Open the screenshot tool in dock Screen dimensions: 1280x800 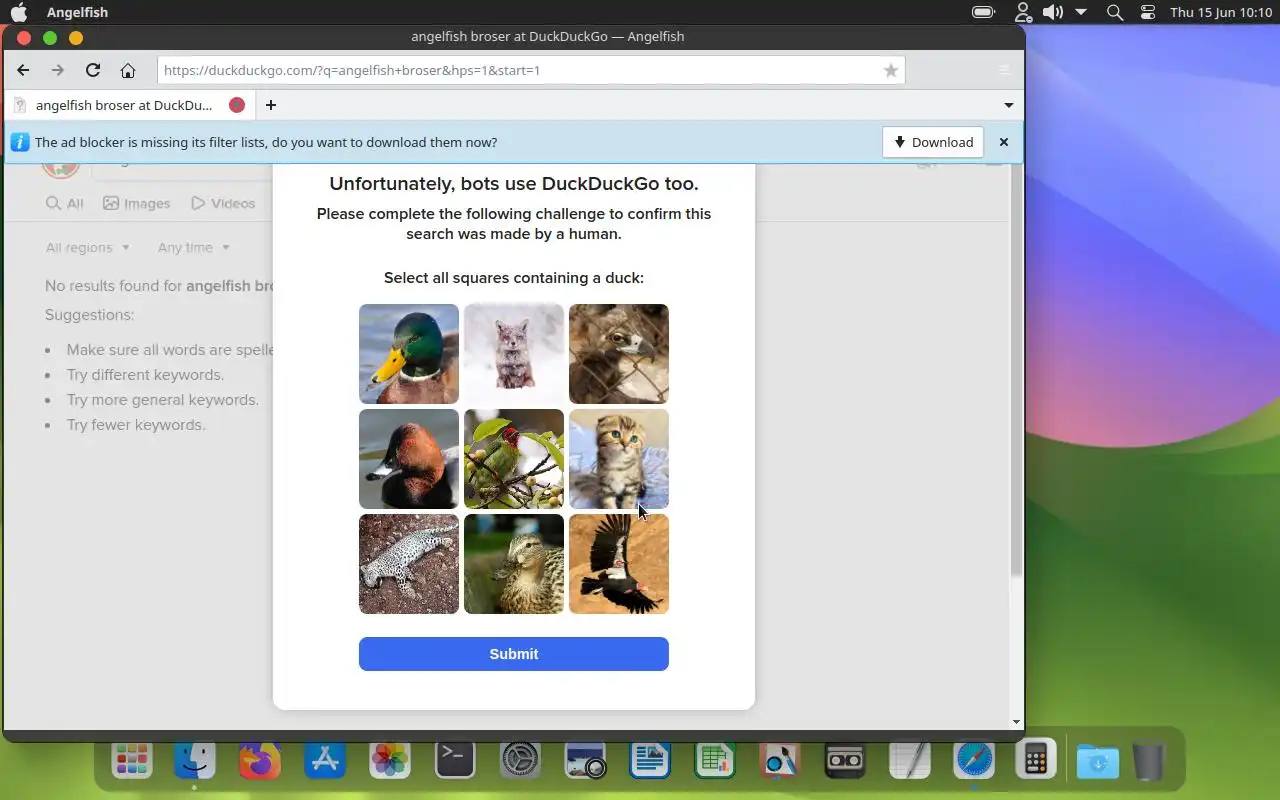click(x=585, y=760)
